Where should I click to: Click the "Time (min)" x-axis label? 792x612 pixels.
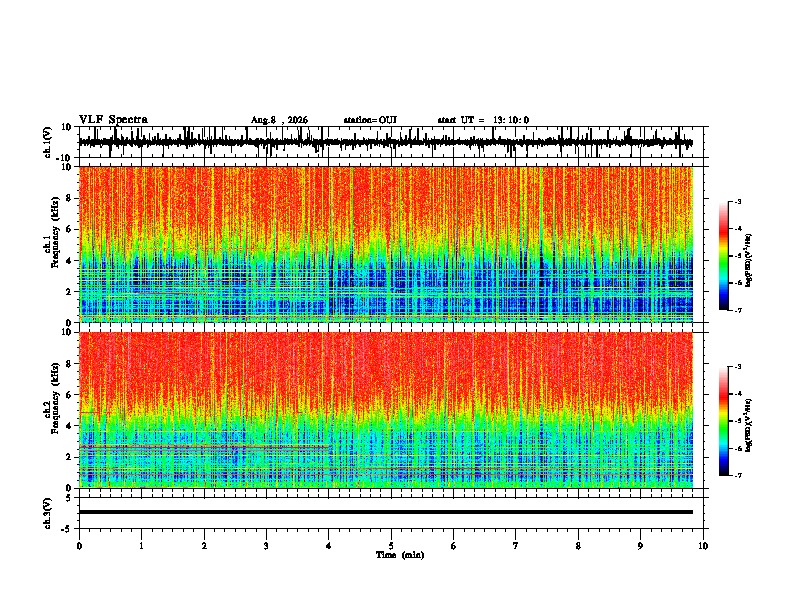tap(400, 555)
